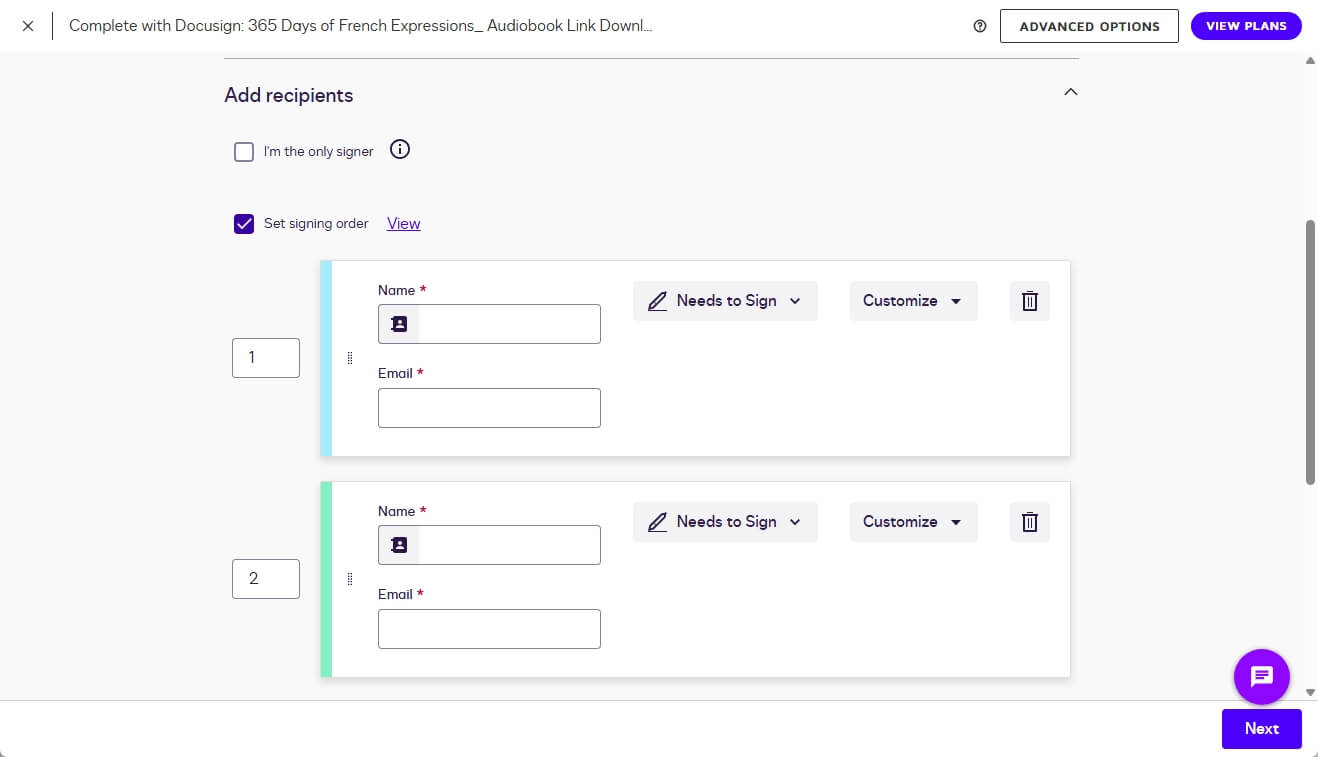The width and height of the screenshot is (1318, 757).
Task: Check the I'm the only signer box
Action: coord(244,152)
